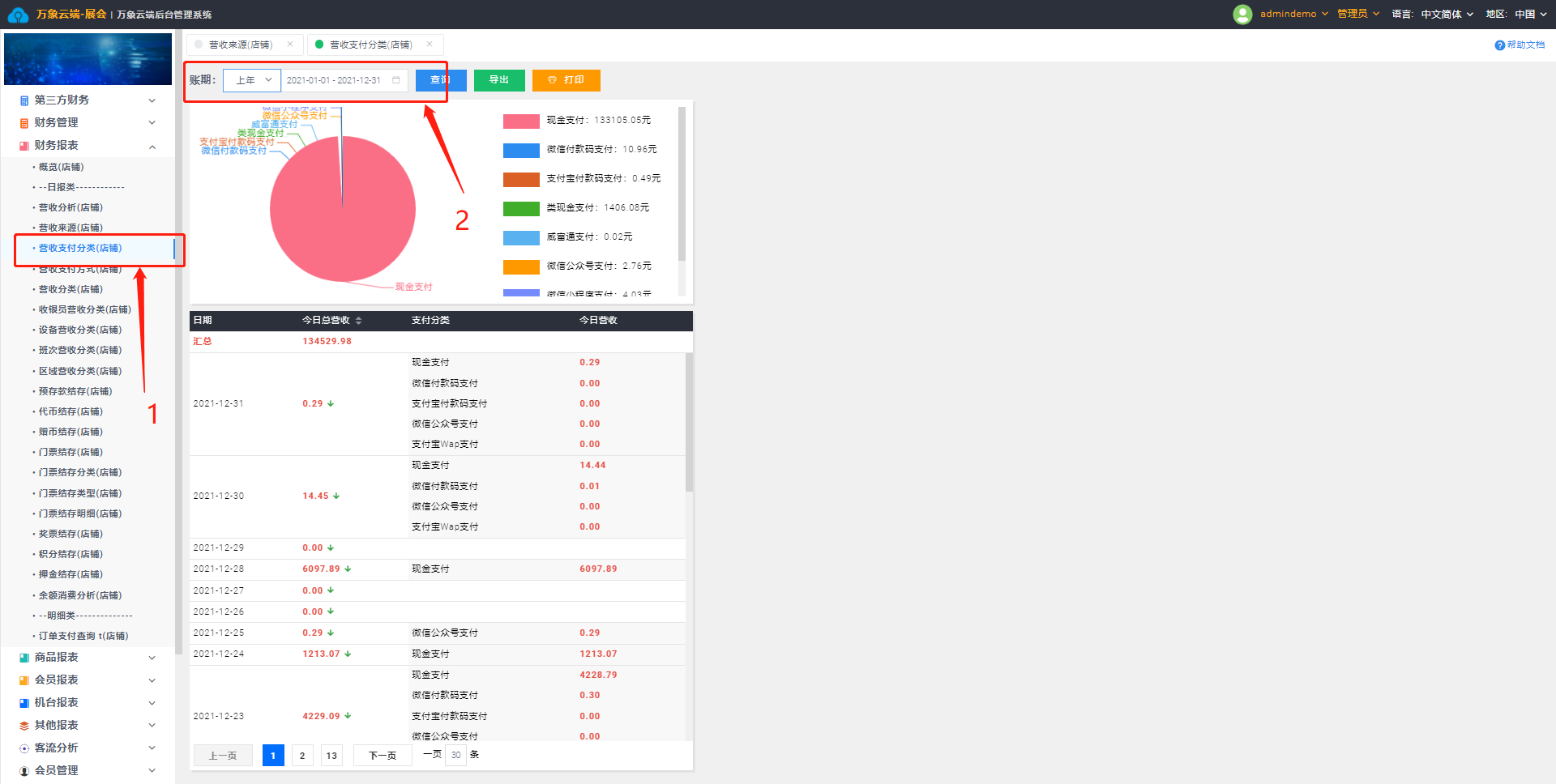Expand the 商品报表 menu section
1556x784 pixels.
click(152, 658)
